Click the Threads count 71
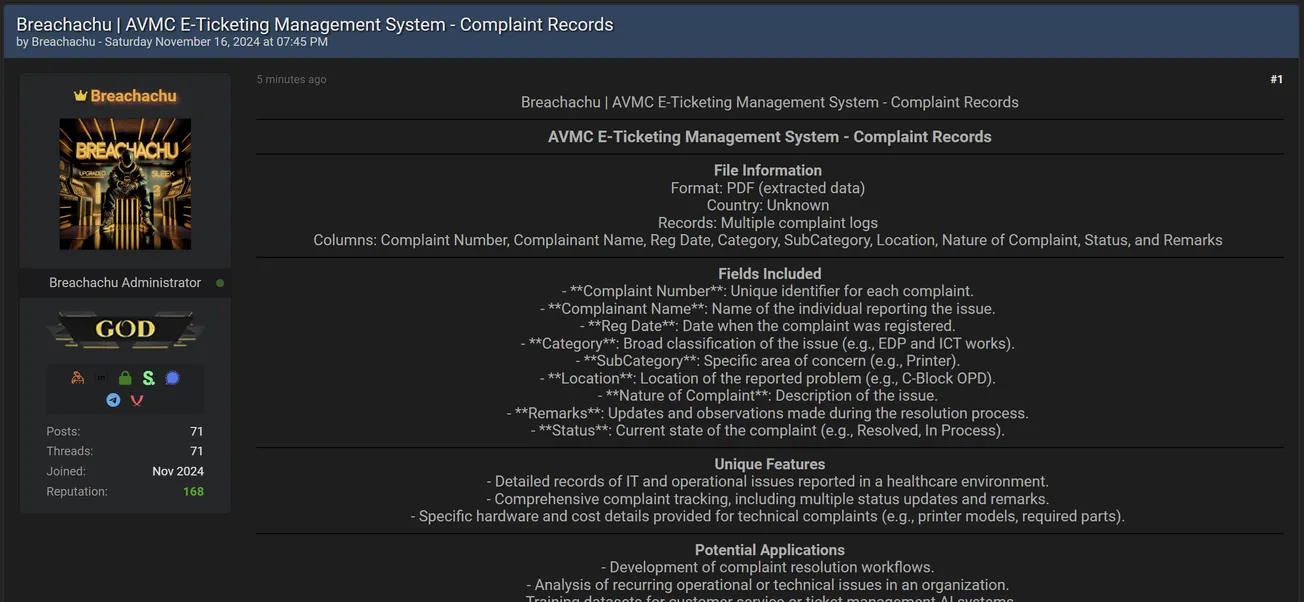1304x602 pixels. [197, 450]
